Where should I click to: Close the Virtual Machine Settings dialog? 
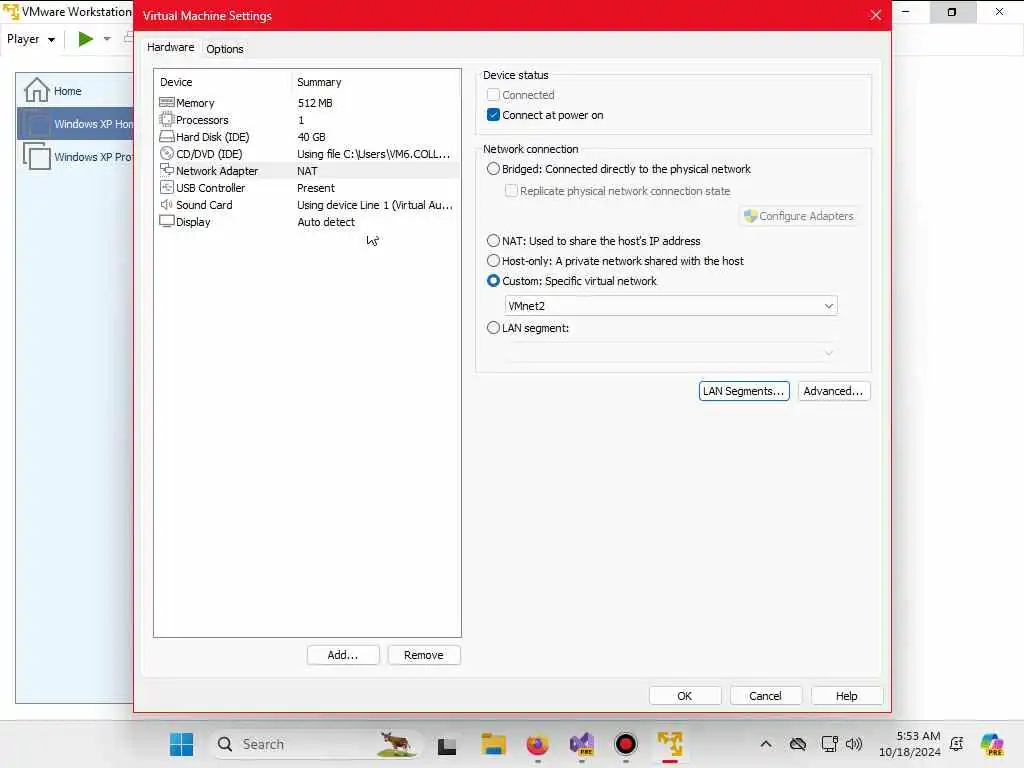[876, 15]
